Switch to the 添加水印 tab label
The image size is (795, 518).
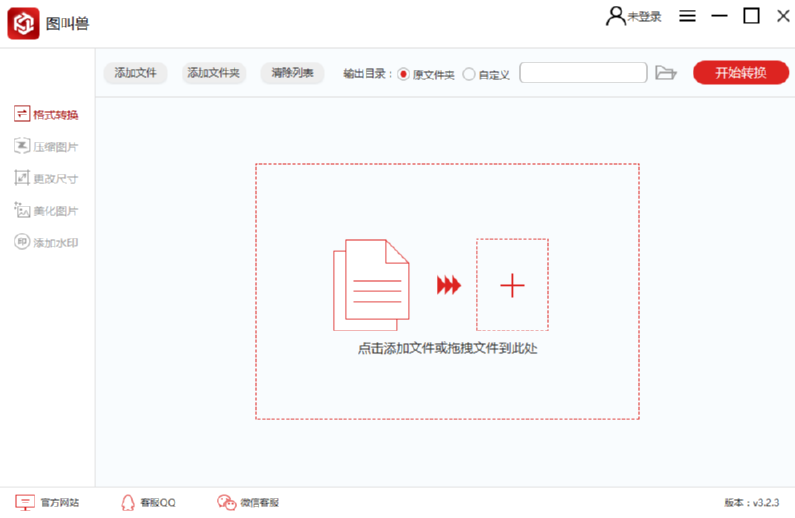(x=56, y=243)
